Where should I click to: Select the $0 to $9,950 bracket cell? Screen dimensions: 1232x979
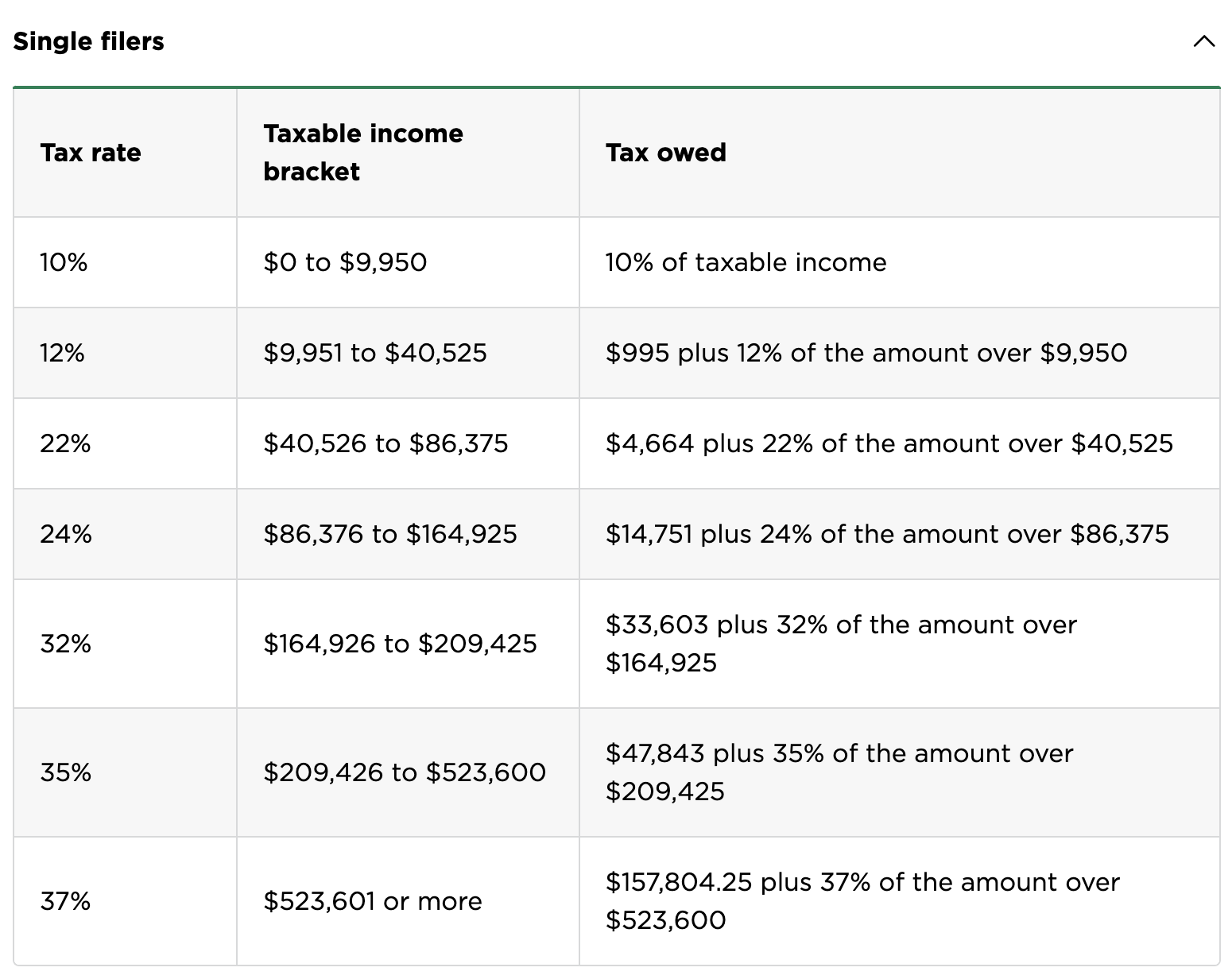(345, 261)
